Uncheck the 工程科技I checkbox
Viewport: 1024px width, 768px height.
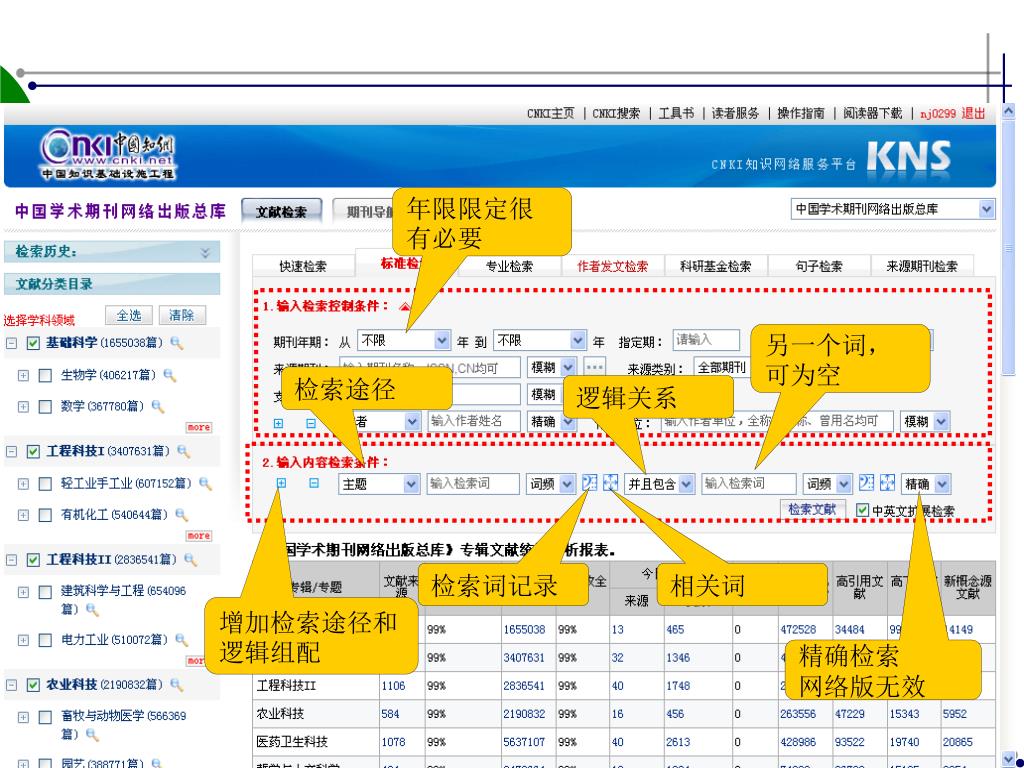(x=33, y=451)
